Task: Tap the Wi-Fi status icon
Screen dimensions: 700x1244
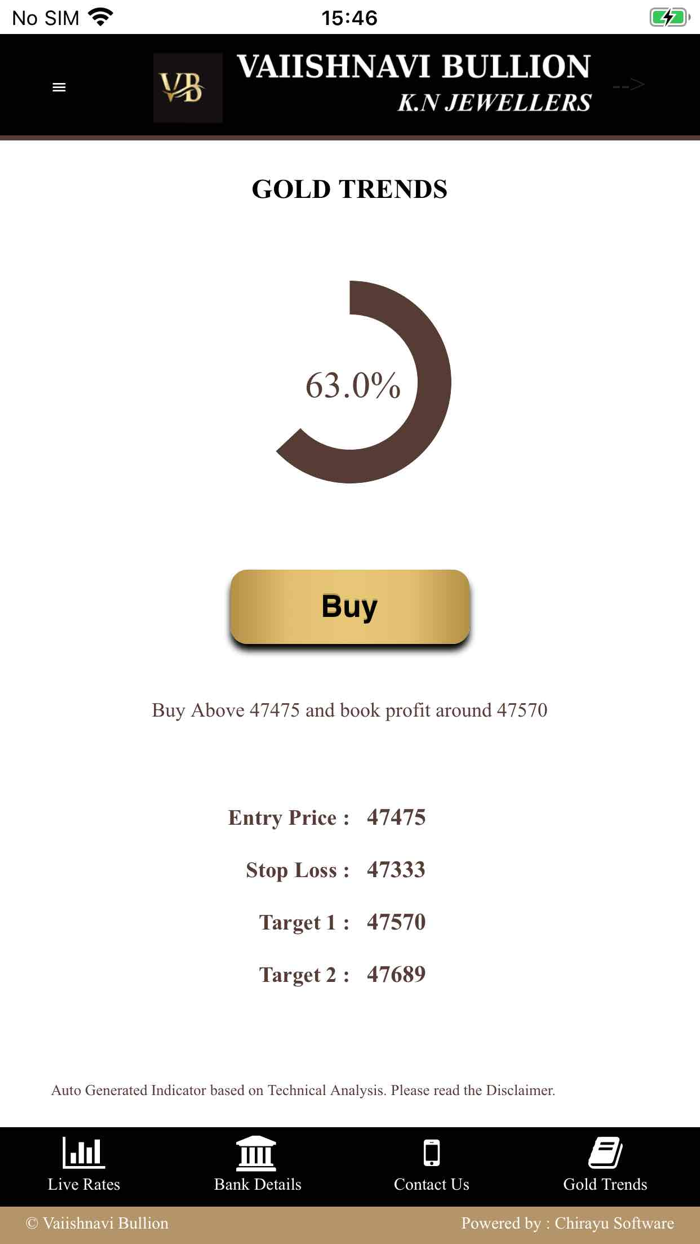Action: [x=100, y=17]
